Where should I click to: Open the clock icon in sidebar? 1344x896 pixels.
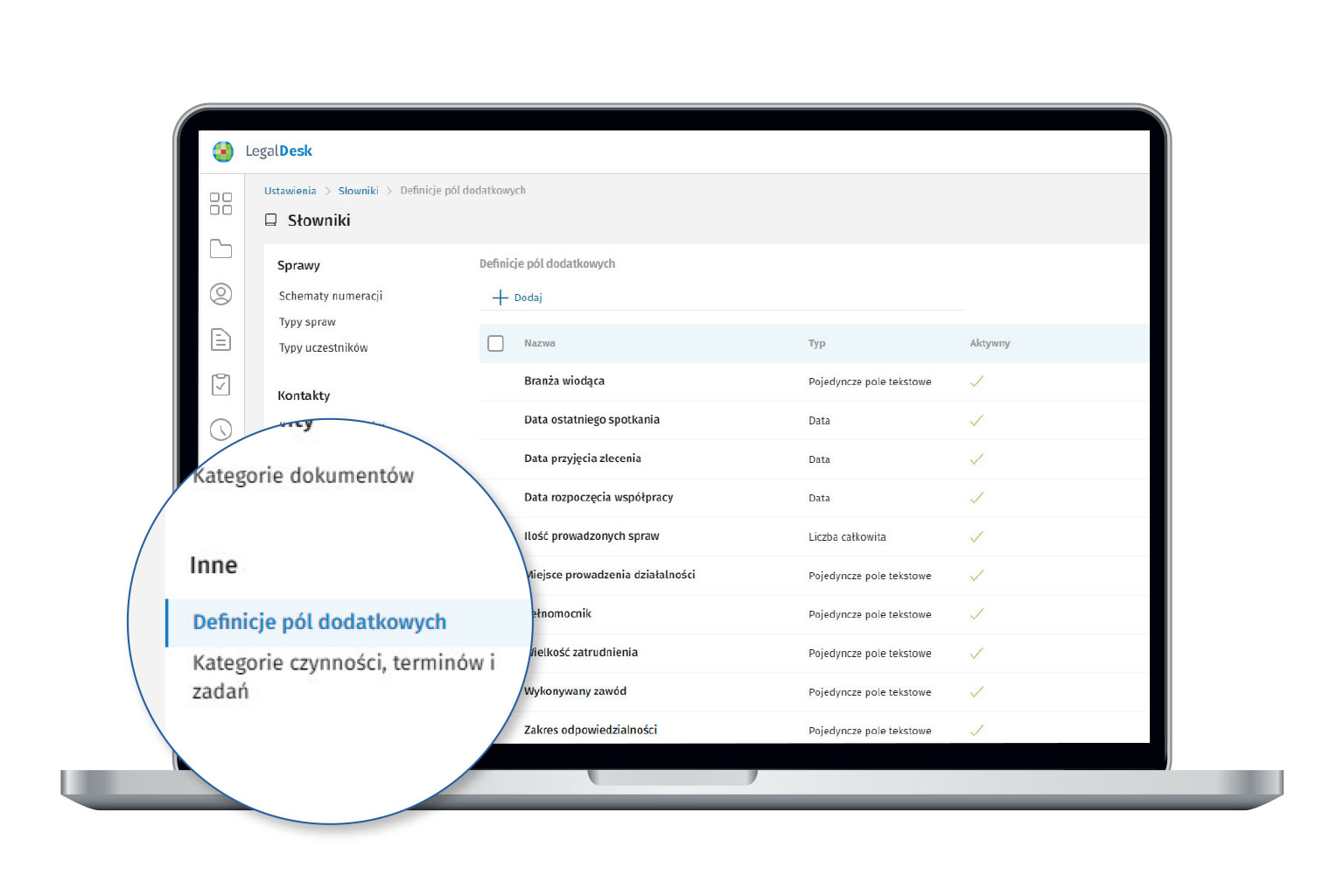pos(220,429)
